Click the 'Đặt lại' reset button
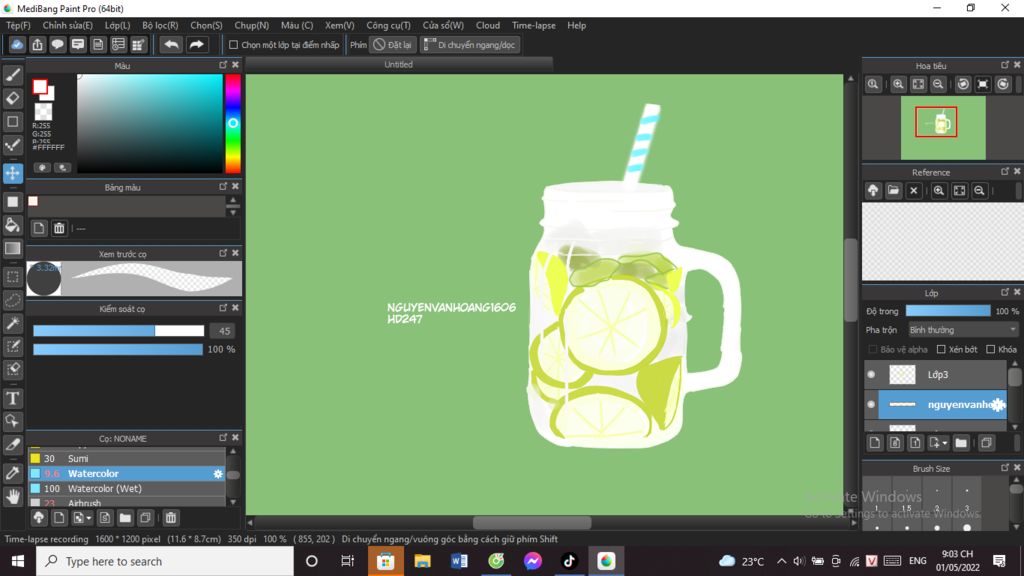The image size is (1024, 576). [x=392, y=45]
